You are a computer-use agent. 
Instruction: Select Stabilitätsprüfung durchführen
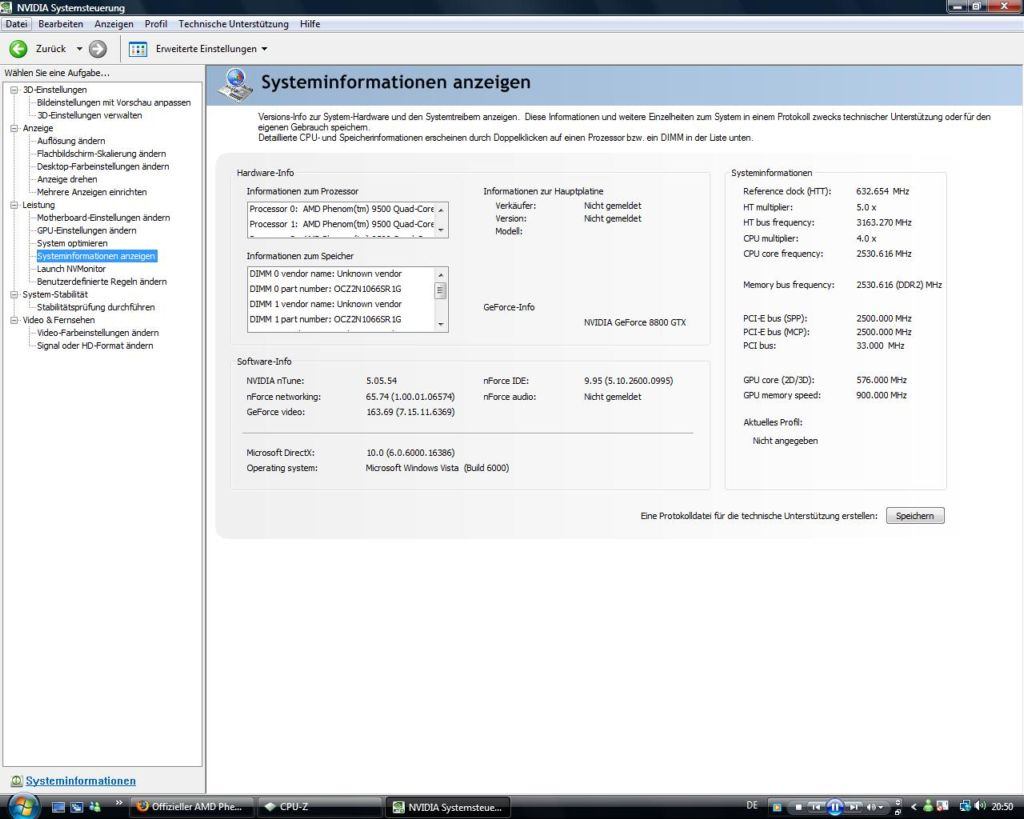coord(95,307)
